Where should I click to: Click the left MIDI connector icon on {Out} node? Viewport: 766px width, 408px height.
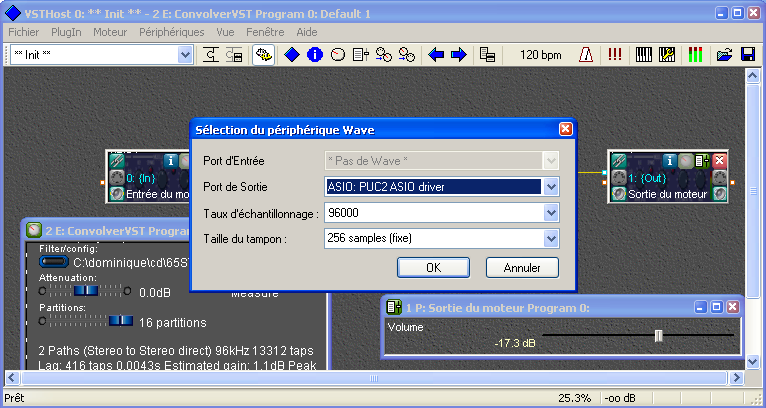pyautogui.click(x=619, y=177)
